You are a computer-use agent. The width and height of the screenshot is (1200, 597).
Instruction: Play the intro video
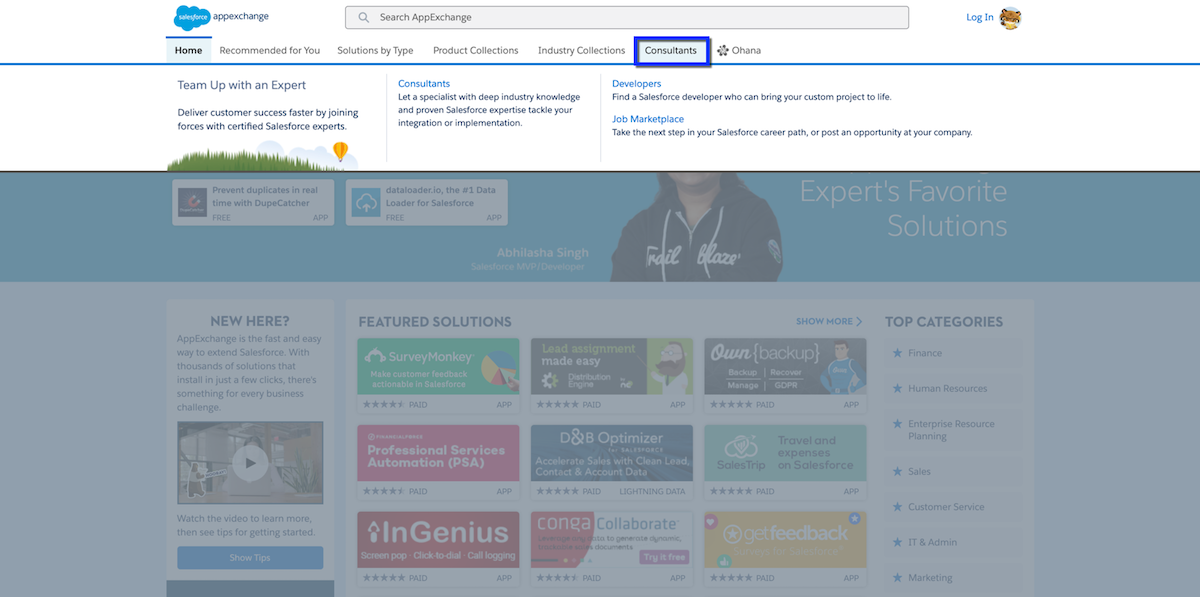click(x=250, y=462)
